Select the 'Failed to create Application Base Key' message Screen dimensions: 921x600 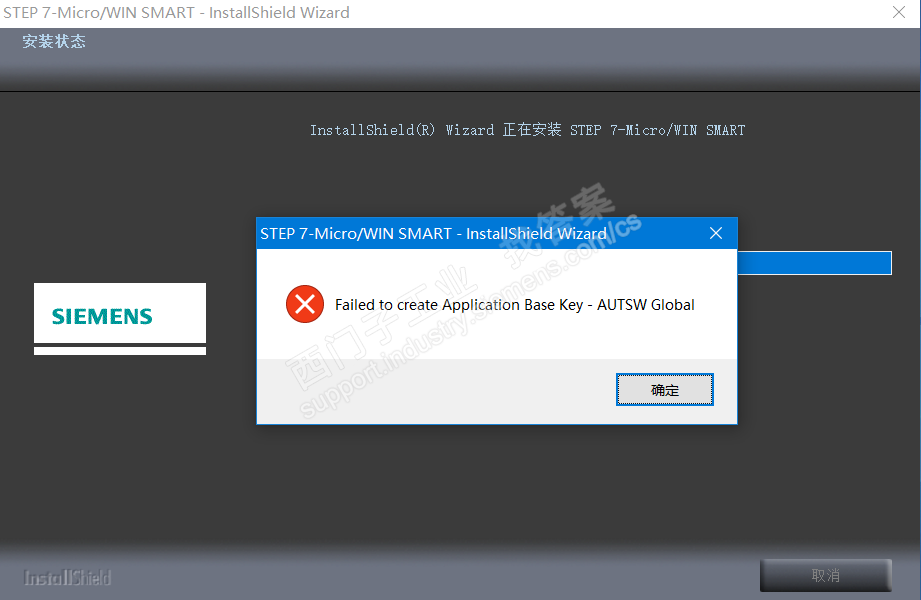tap(459, 304)
